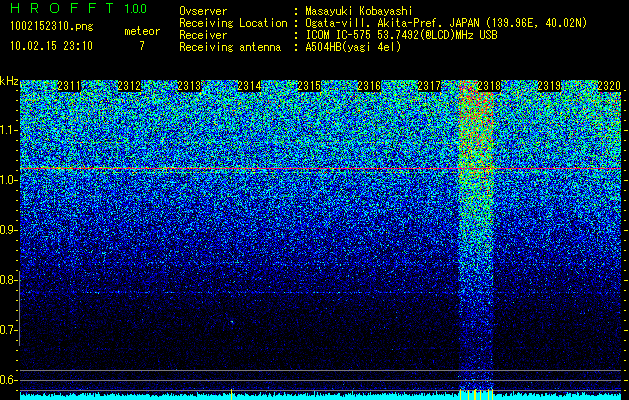629x400 pixels.
Task: Click the 0.8 frequency axis label
Action: (x=8, y=280)
